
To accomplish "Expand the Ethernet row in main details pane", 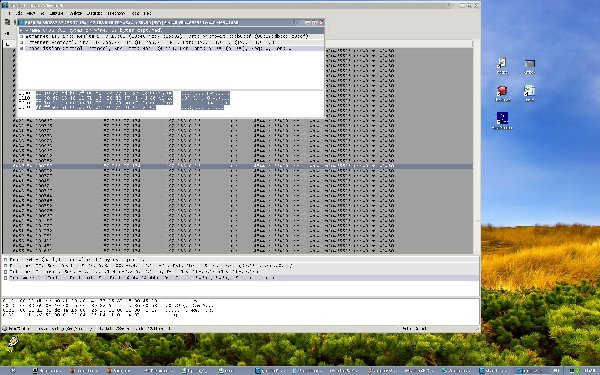I will coord(5,266).
